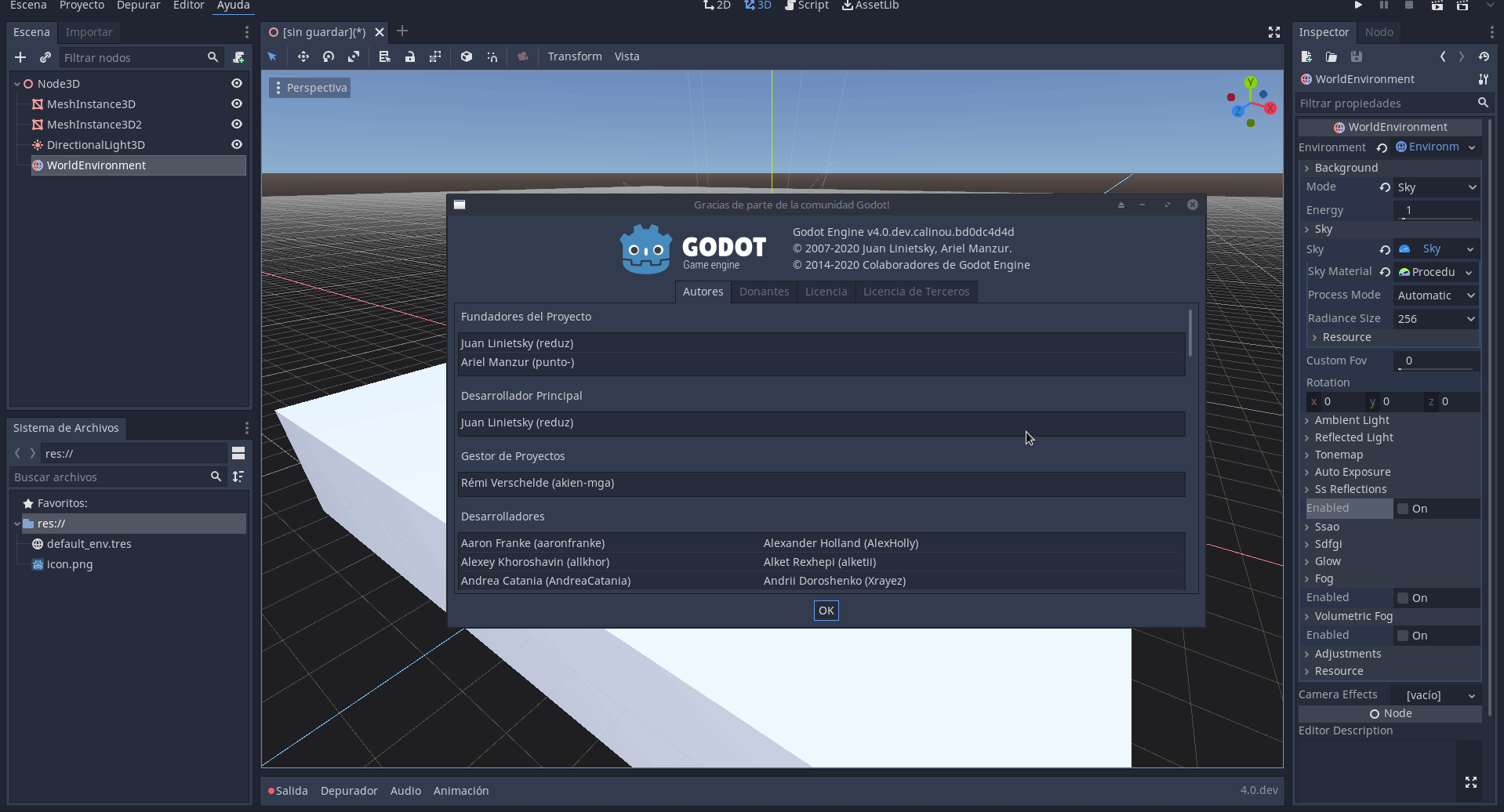Expand Ambient Light section
The height and width of the screenshot is (812, 1504).
tap(1352, 420)
